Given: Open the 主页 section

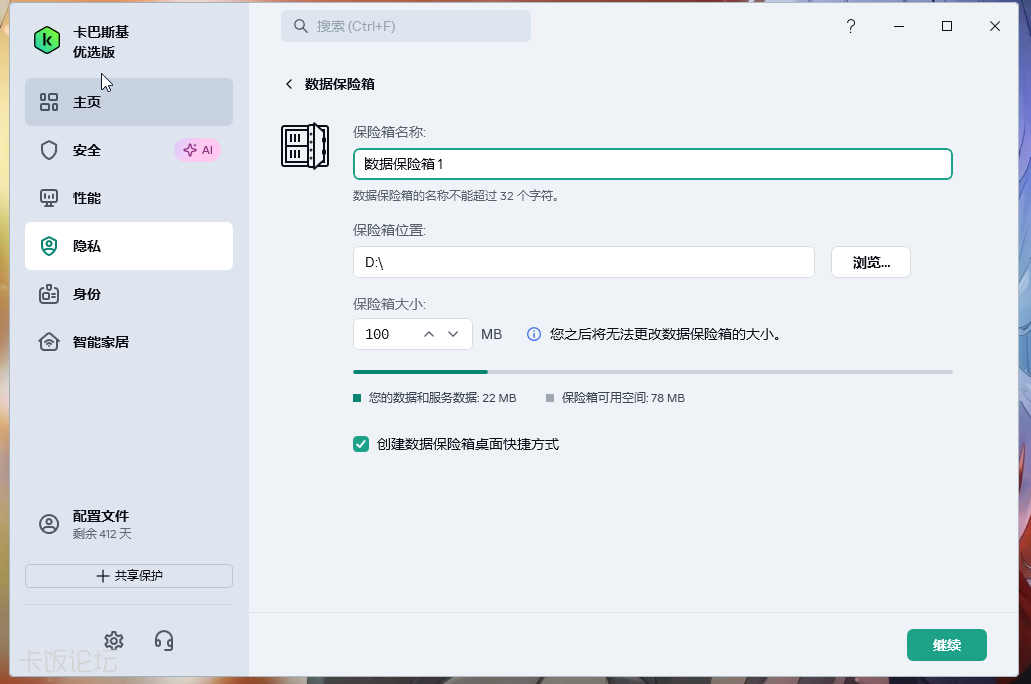Looking at the screenshot, I should 129,102.
